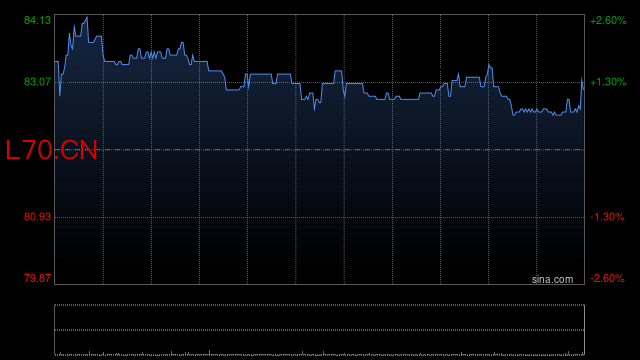
Task: Click the 80.93 price label
Action: point(38,217)
